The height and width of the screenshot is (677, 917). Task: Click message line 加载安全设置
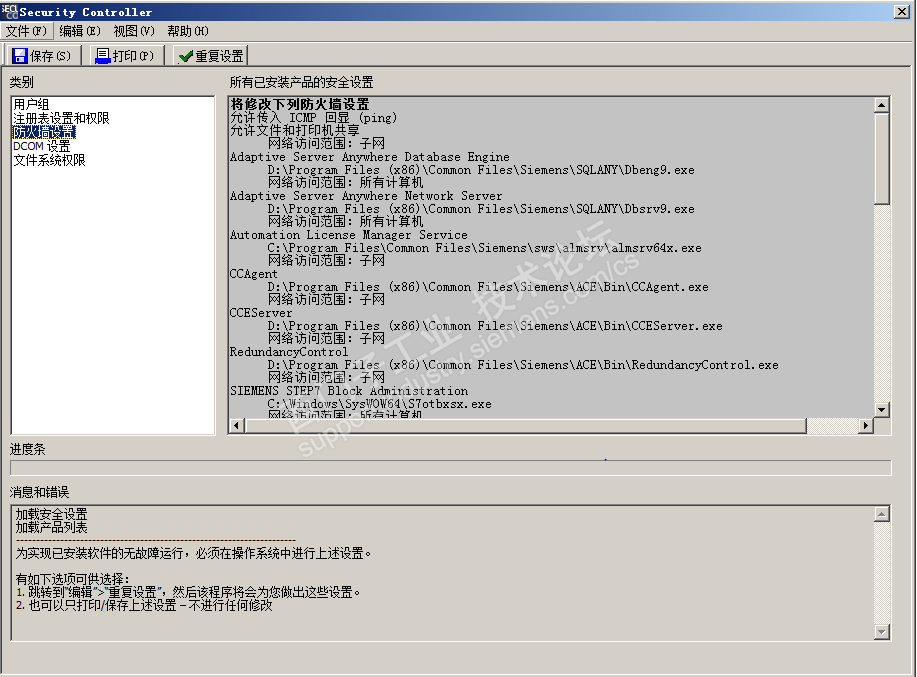click(51, 514)
